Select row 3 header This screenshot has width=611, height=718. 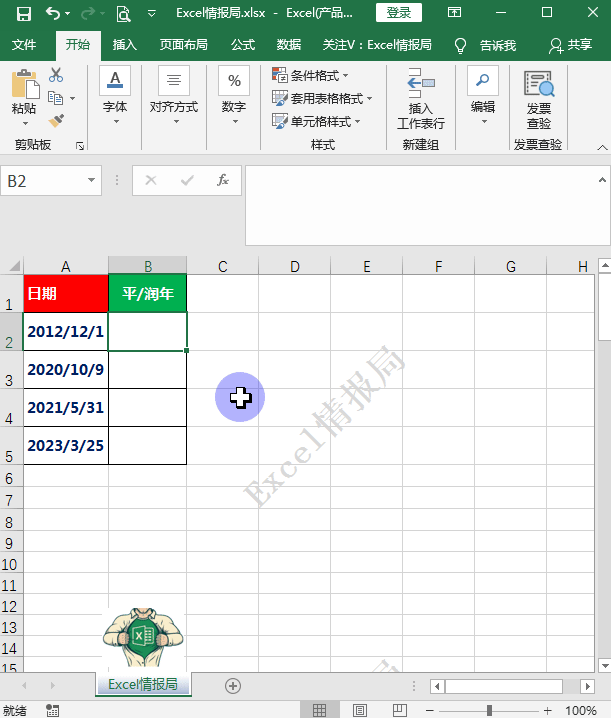(x=9, y=370)
